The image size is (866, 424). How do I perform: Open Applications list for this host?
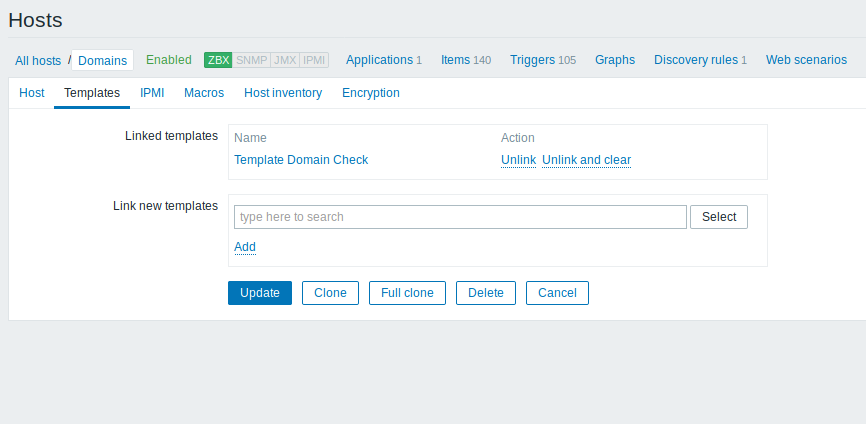click(x=379, y=60)
